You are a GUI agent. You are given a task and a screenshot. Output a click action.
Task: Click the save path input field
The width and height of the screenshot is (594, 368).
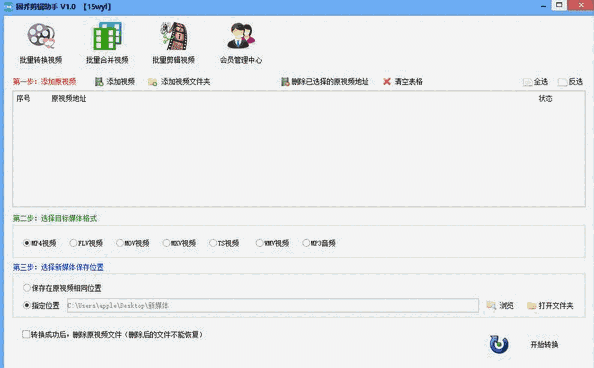pyautogui.click(x=273, y=305)
